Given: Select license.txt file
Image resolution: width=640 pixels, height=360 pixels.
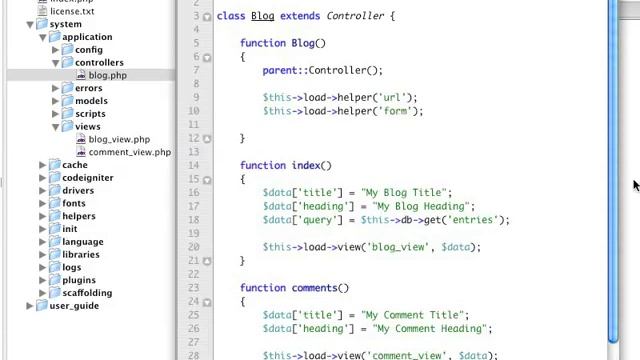Looking at the screenshot, I should pos(72,11).
